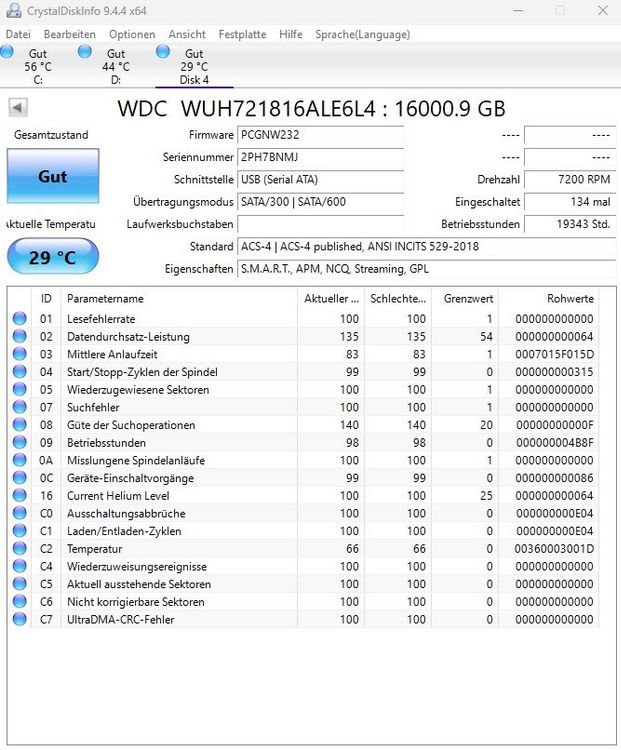Click the status orb for drive D:

coord(85,51)
